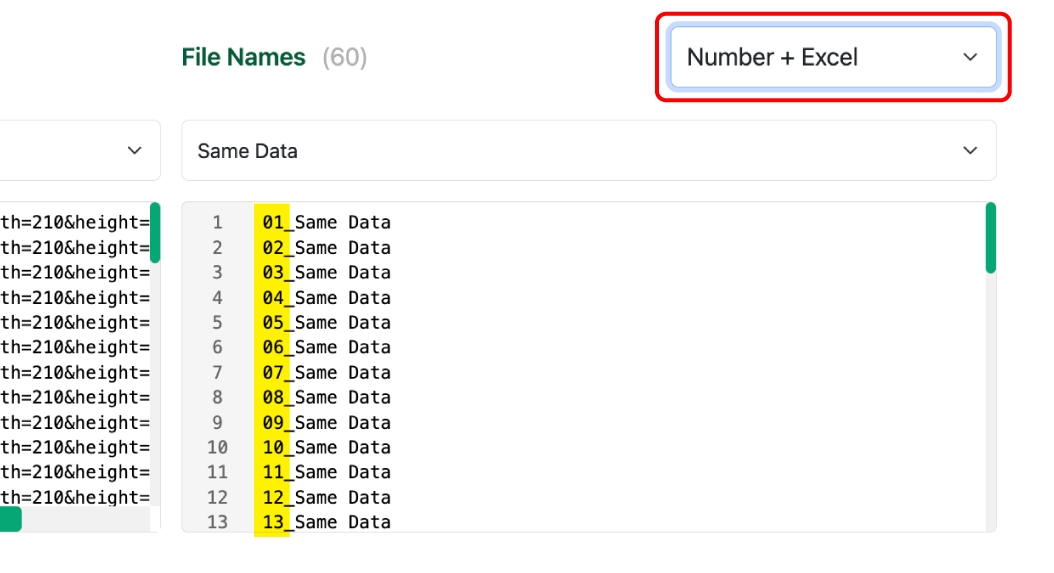Viewport: 1054px width, 573px height.
Task: Click the left panel's vertical scrollbar thumb
Action: pyautogui.click(x=155, y=232)
